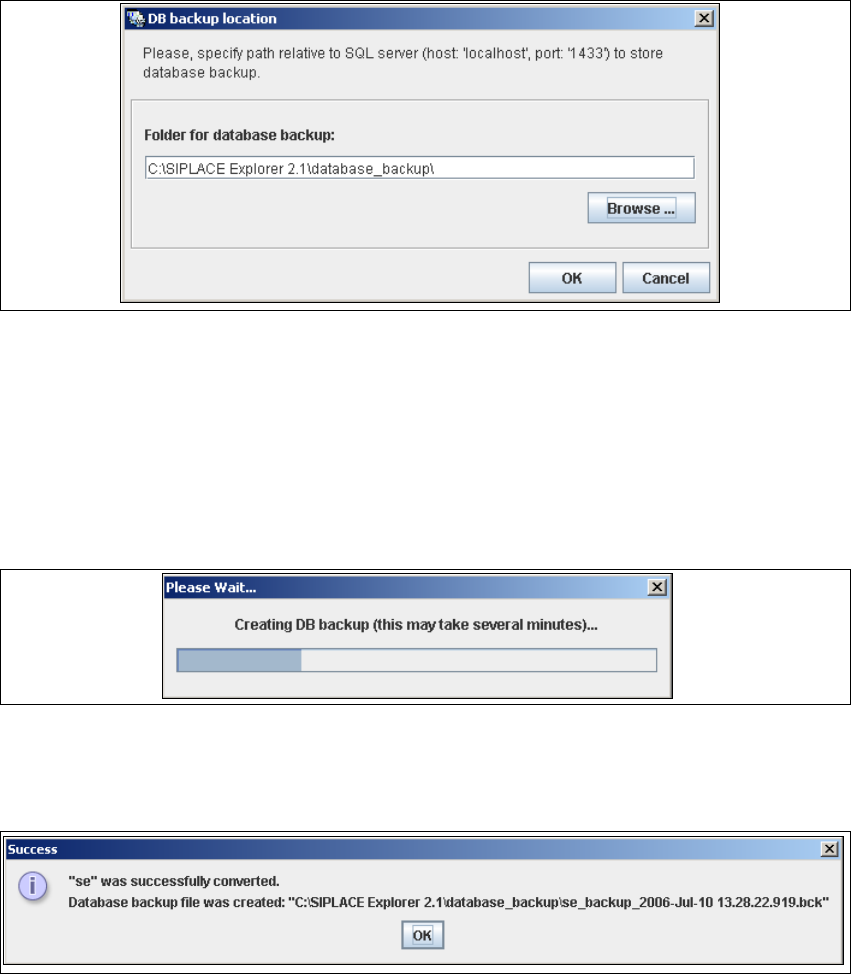
Task: Select the Success dialog title bar
Action: [x=424, y=849]
